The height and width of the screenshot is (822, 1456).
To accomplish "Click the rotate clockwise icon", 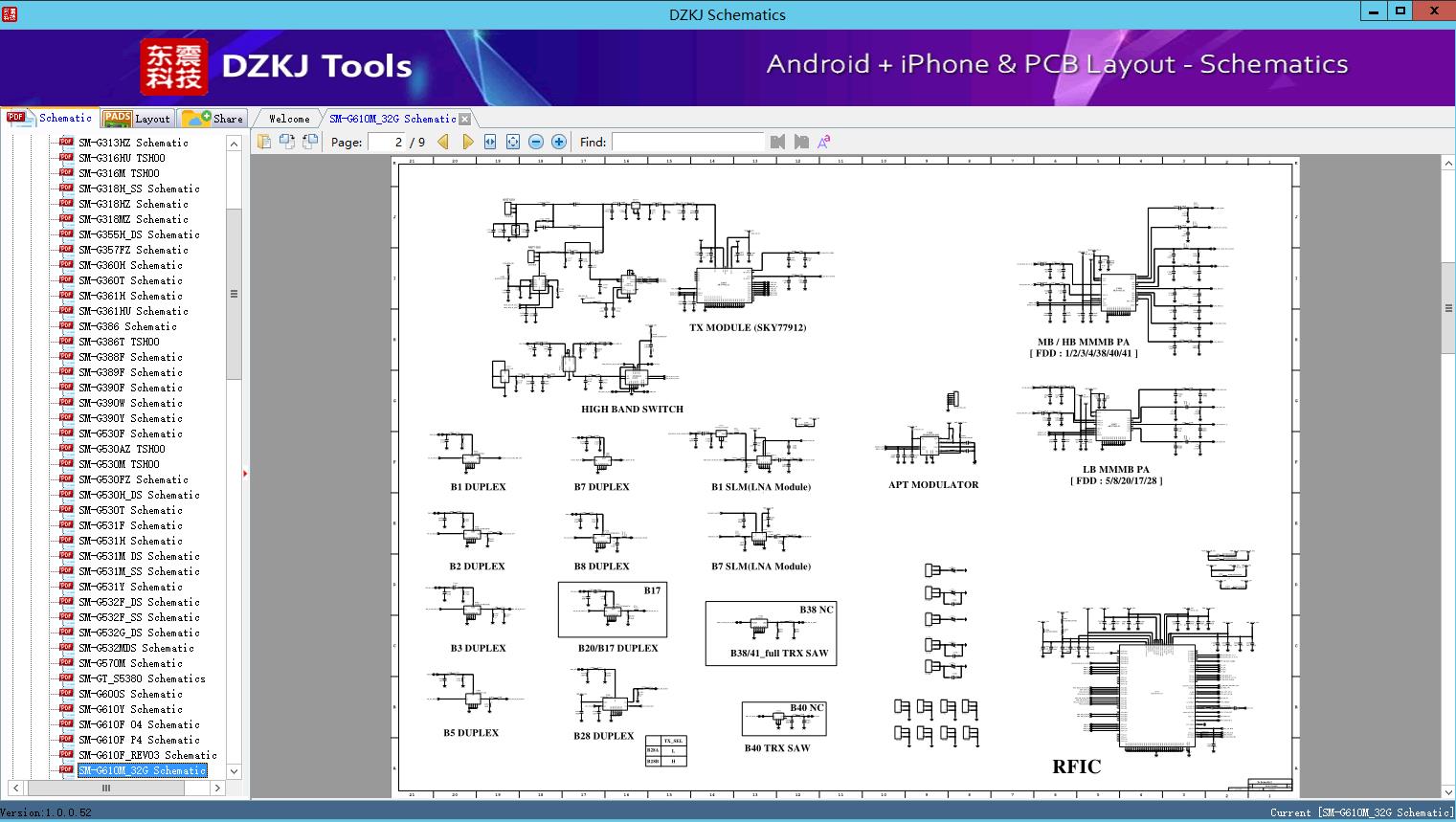I will 310,142.
